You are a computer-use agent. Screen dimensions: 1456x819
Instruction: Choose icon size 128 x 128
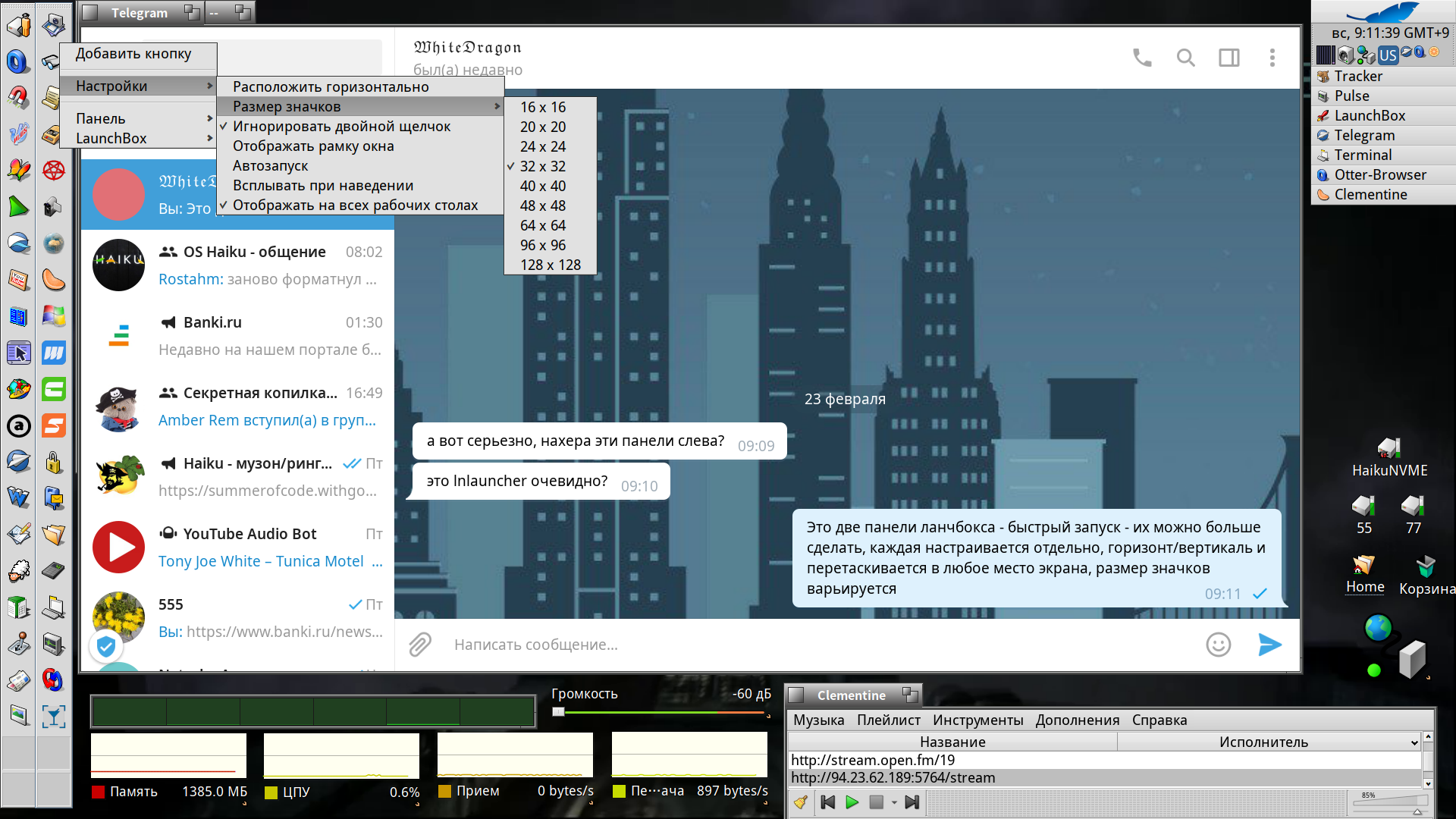[551, 265]
